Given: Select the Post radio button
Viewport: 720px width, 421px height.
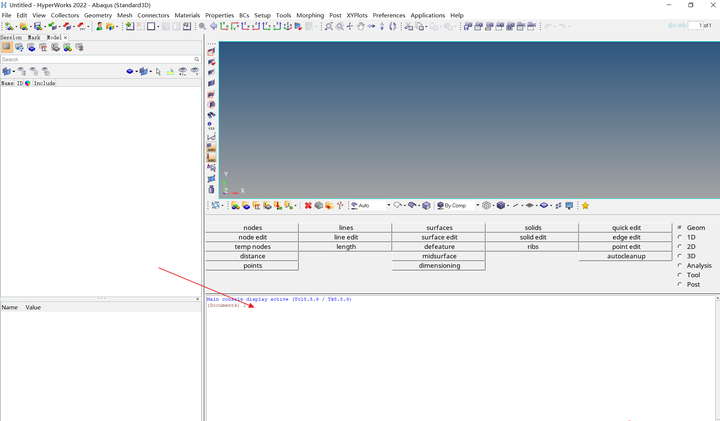Looking at the screenshot, I should 680,284.
